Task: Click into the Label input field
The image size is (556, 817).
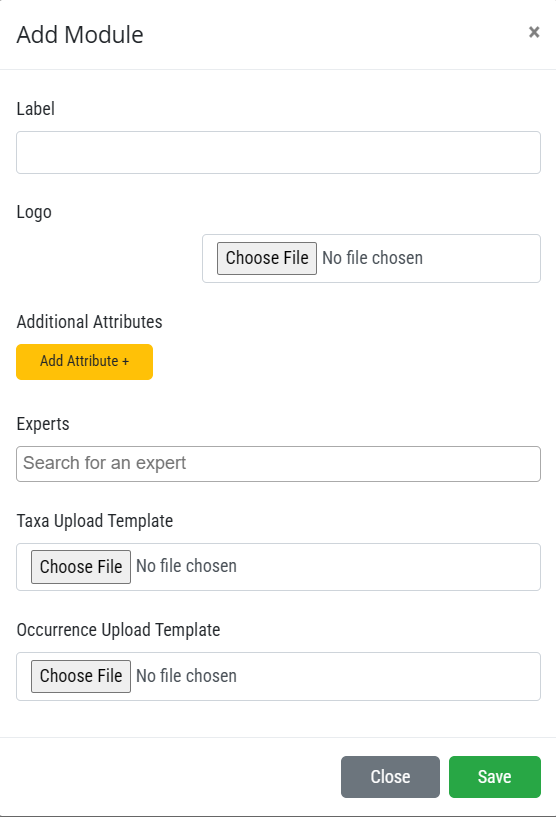Action: tap(278, 153)
